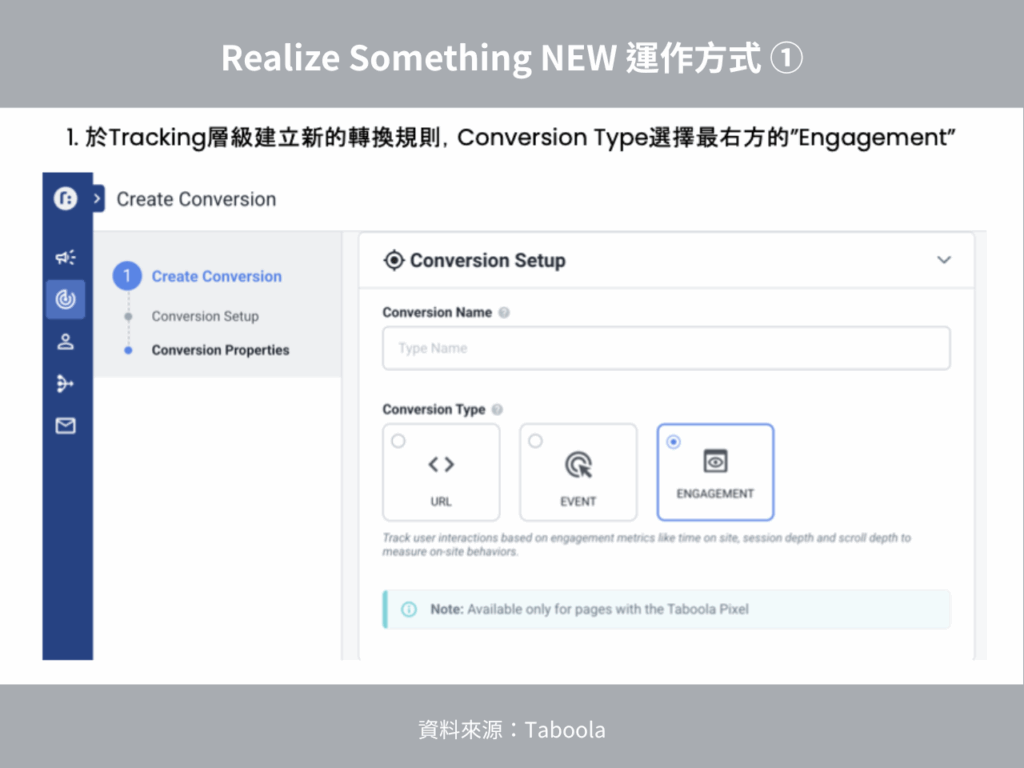Viewport: 1024px width, 768px height.
Task: Click the help icon beside Conversion Type
Action: (497, 409)
